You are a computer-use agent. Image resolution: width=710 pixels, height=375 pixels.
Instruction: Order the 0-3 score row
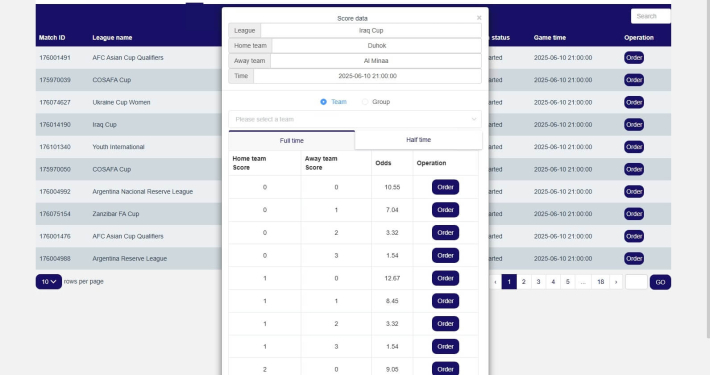(x=445, y=255)
